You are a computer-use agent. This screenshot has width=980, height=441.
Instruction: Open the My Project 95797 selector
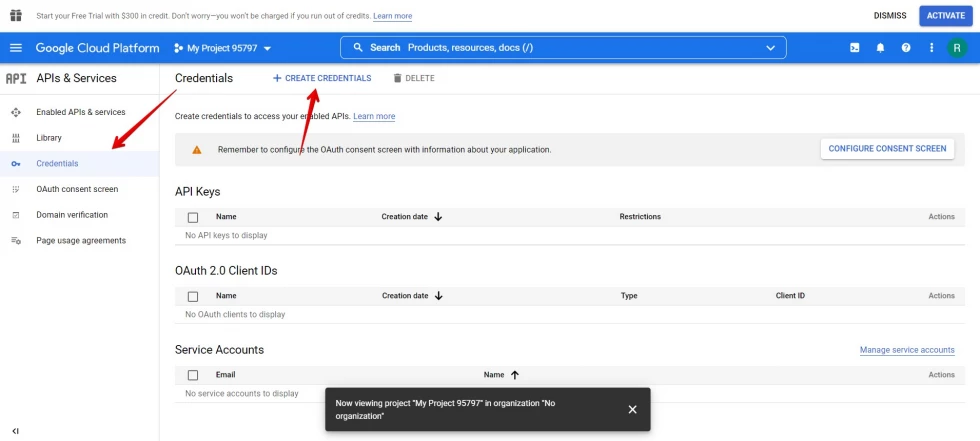[222, 48]
